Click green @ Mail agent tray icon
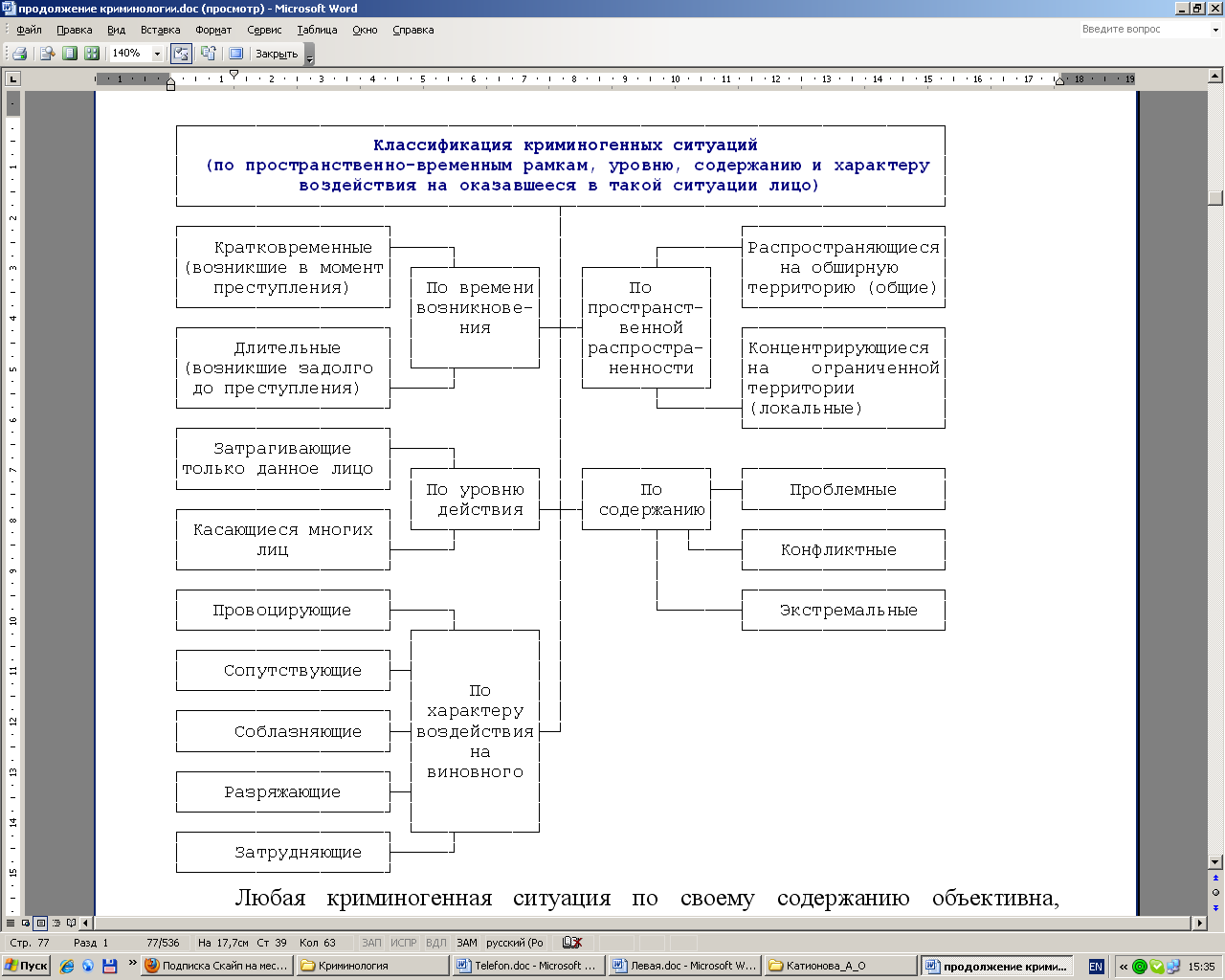Screen dimensions: 1225x980 pos(1140,967)
